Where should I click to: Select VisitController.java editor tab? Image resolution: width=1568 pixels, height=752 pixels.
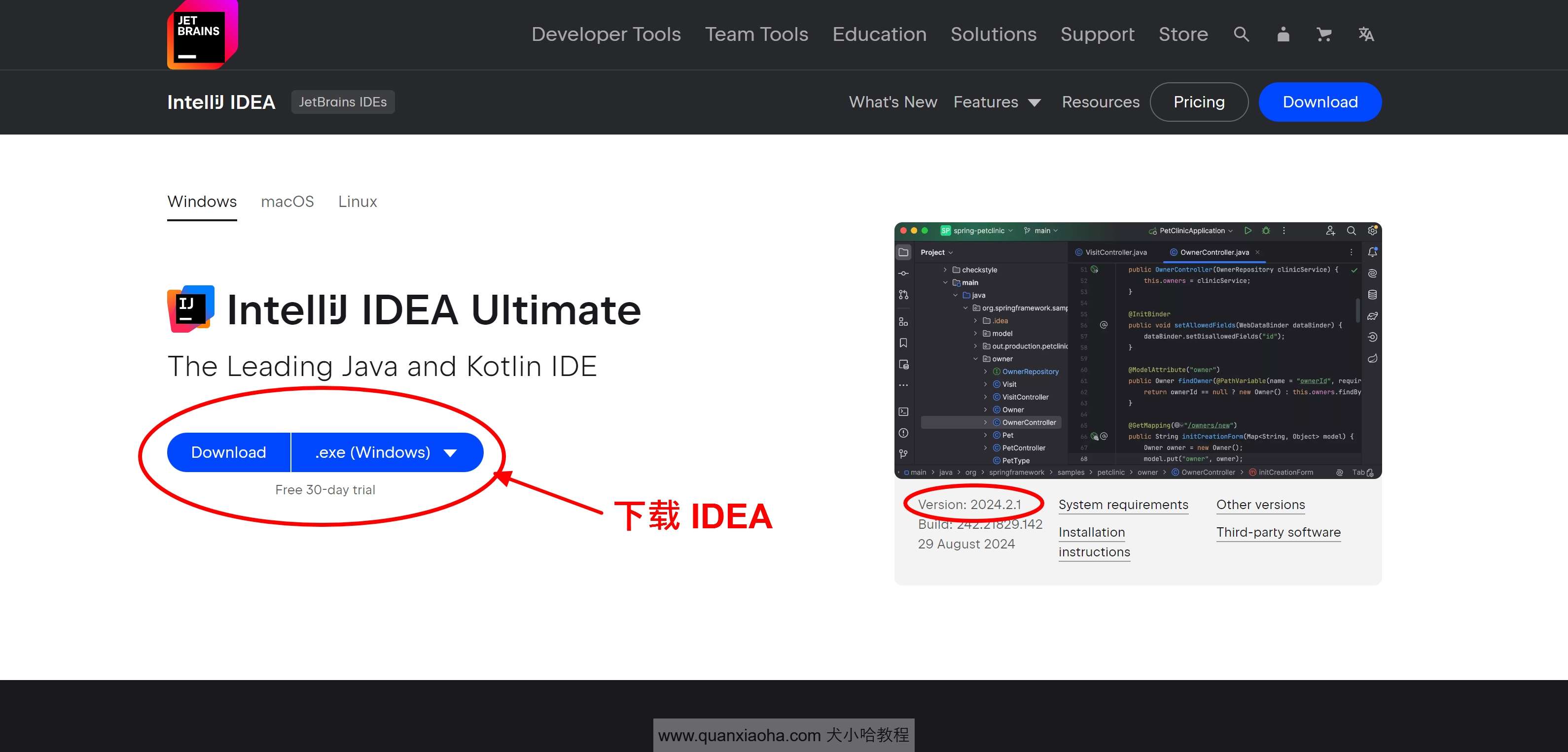tap(1111, 252)
